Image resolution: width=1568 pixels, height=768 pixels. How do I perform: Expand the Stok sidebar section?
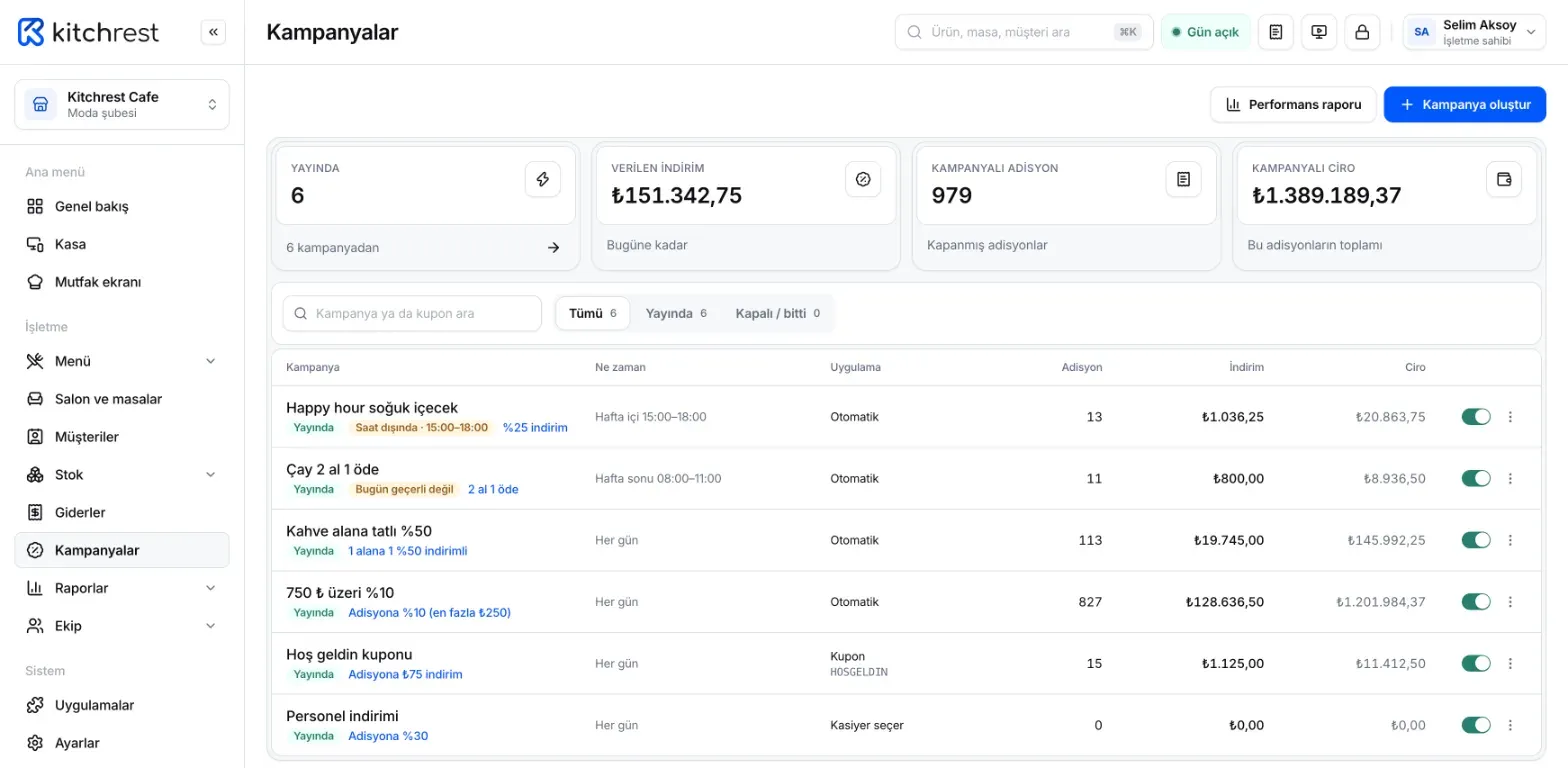pos(122,474)
